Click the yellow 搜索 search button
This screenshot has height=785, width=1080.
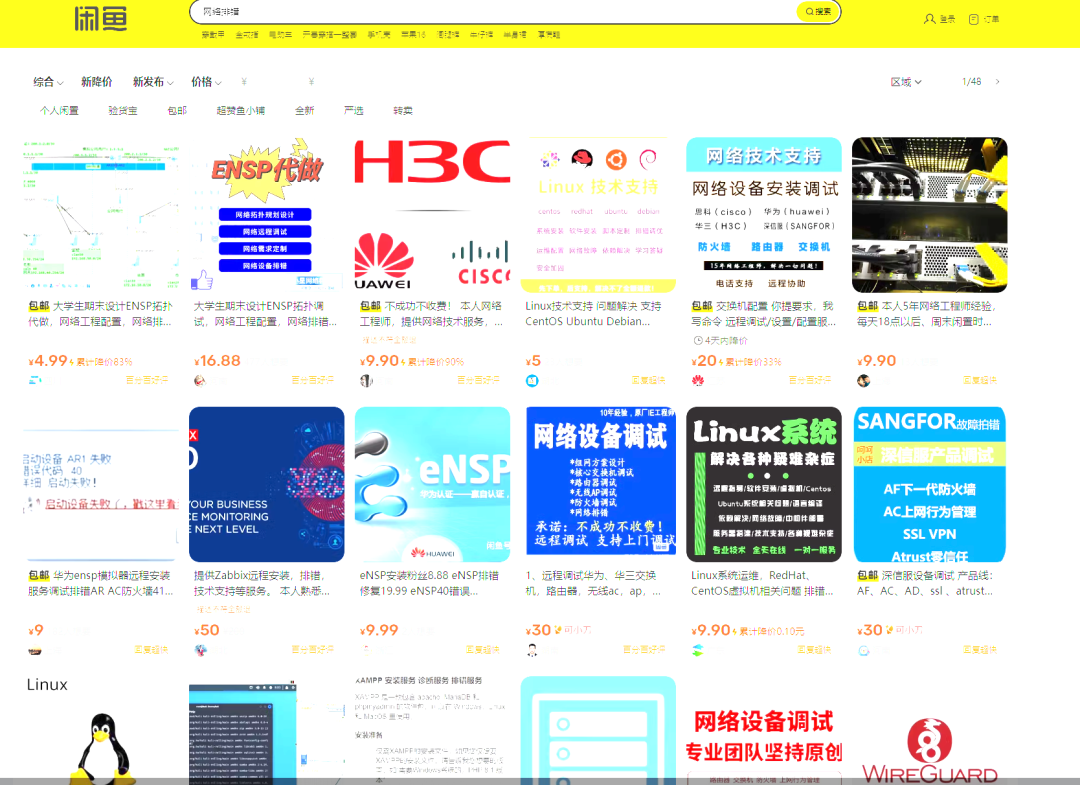point(818,12)
